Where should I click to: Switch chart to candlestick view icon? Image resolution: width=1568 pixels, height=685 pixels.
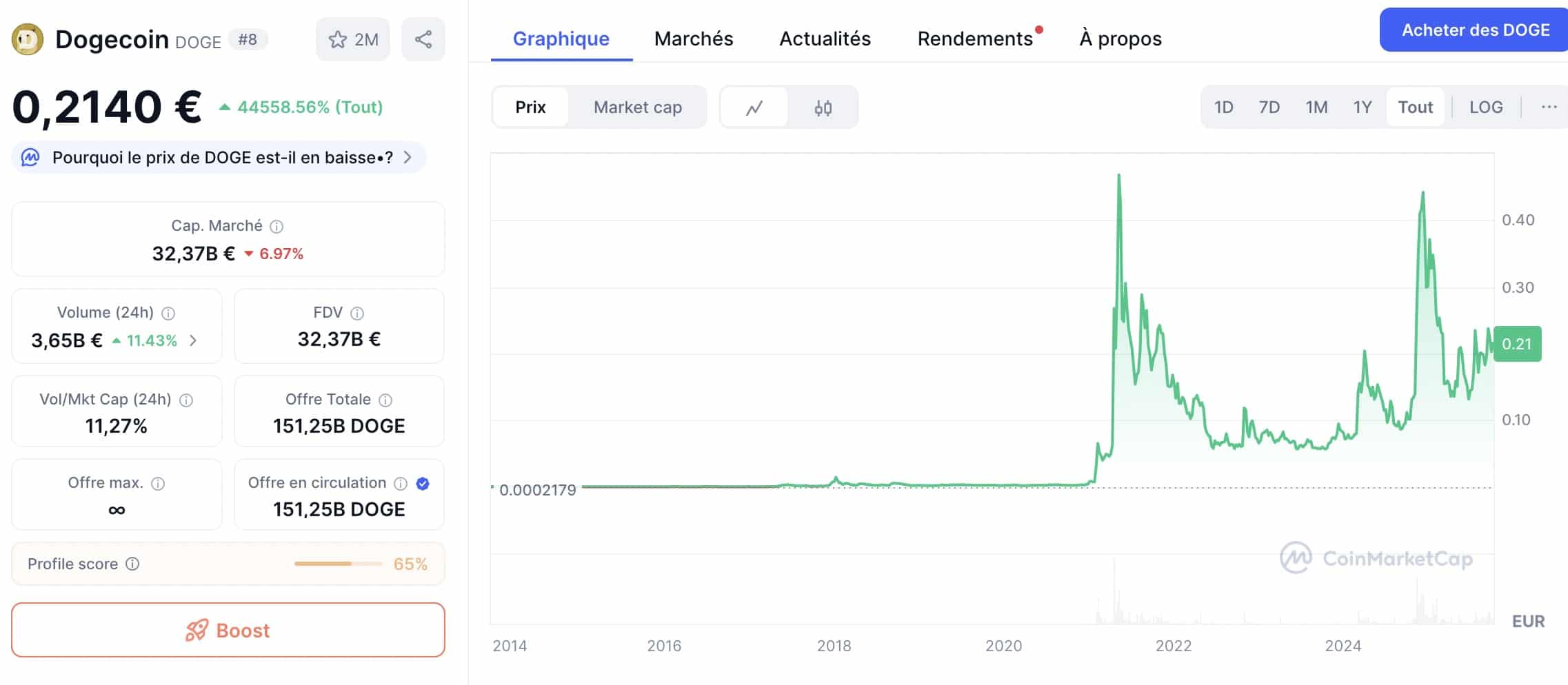tap(825, 107)
